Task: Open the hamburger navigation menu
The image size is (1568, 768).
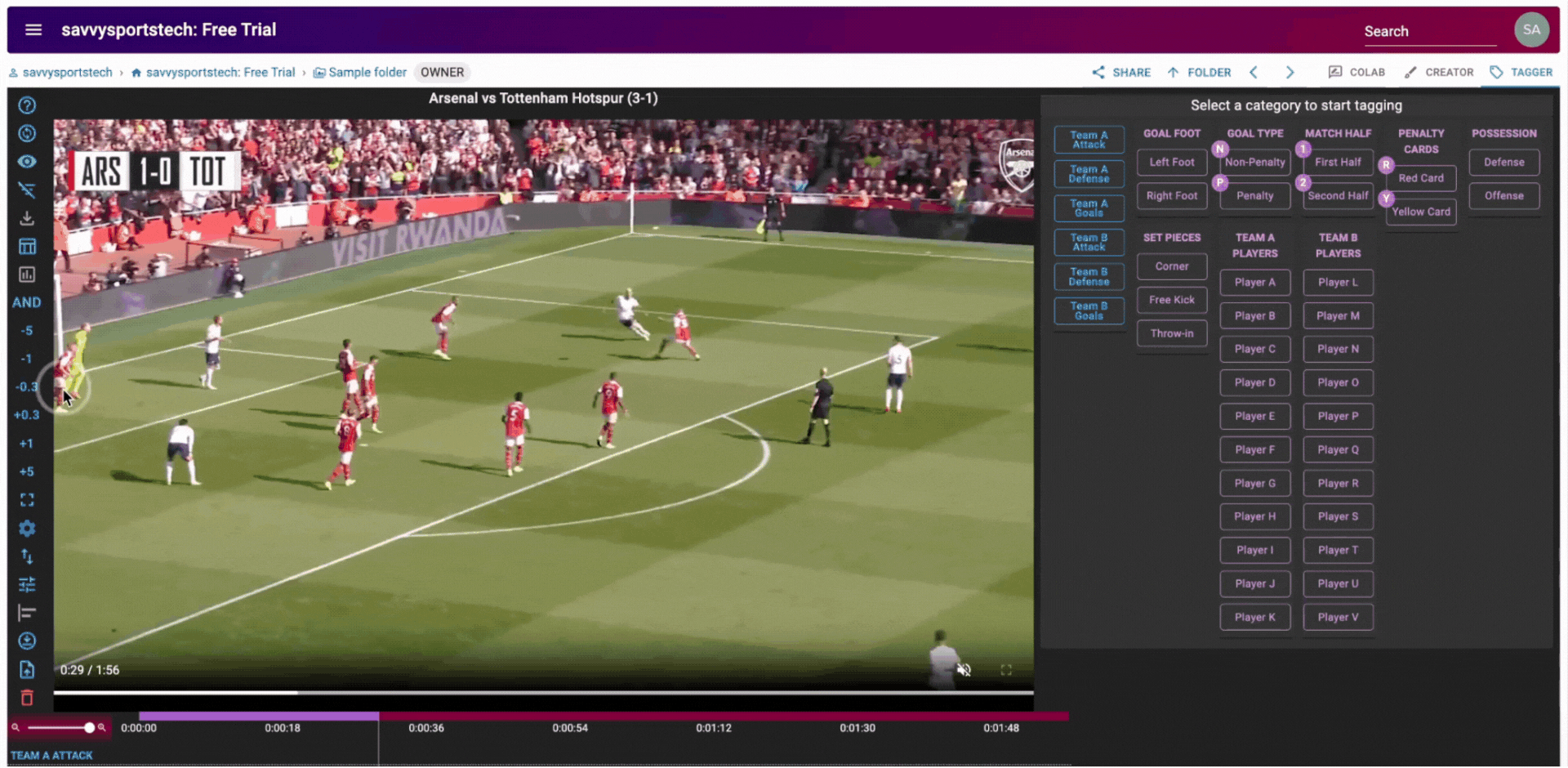Action: 33,30
